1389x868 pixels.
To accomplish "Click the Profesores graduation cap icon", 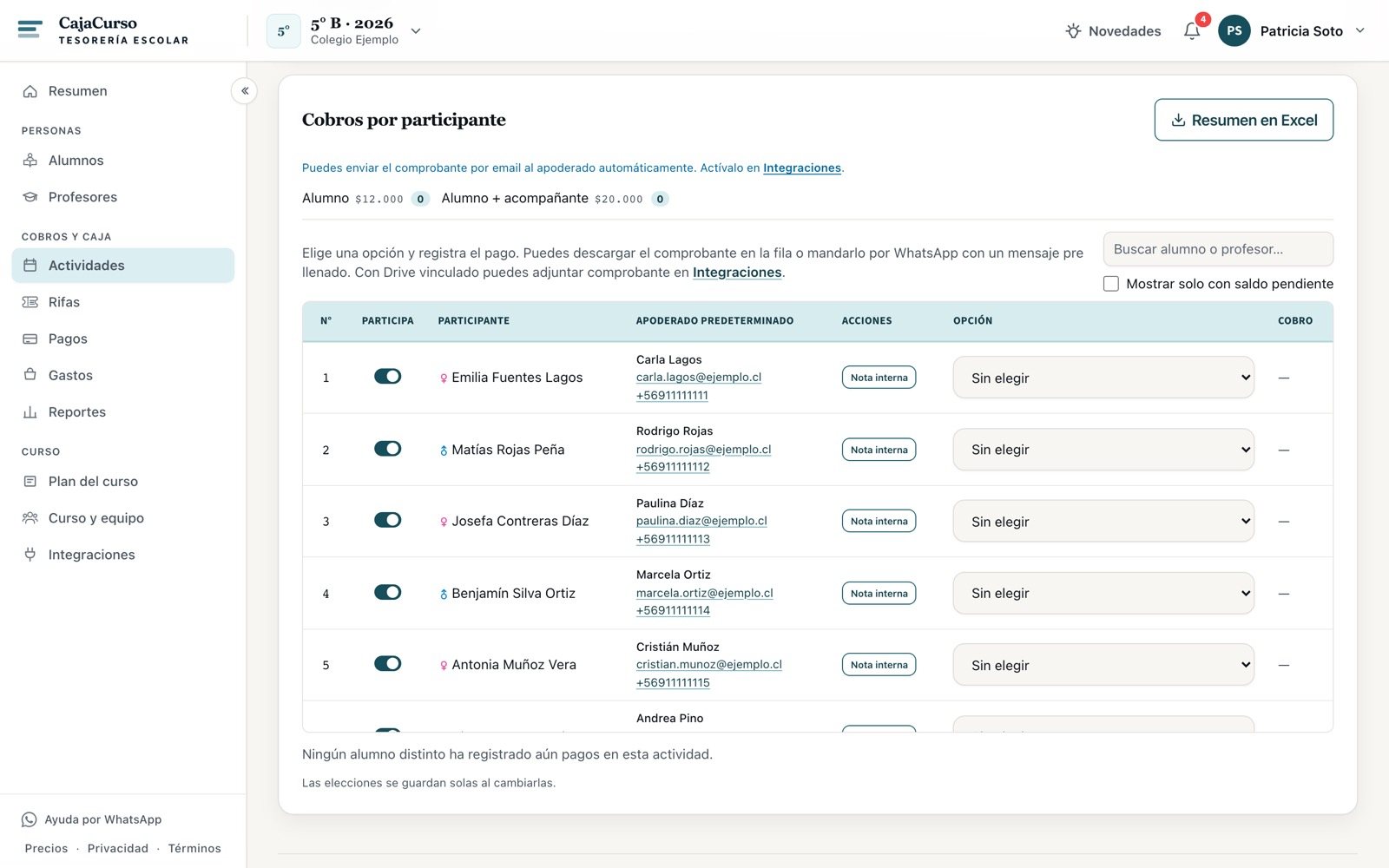I will coord(30,197).
